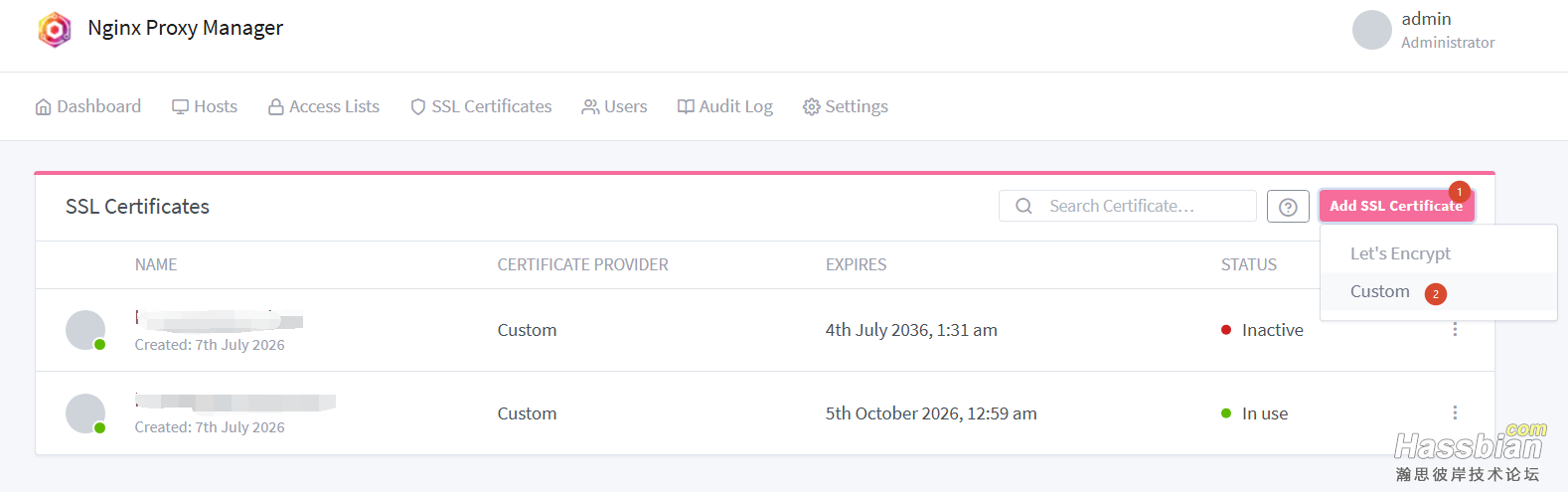Click avatar of first certificate row

[x=85, y=330]
